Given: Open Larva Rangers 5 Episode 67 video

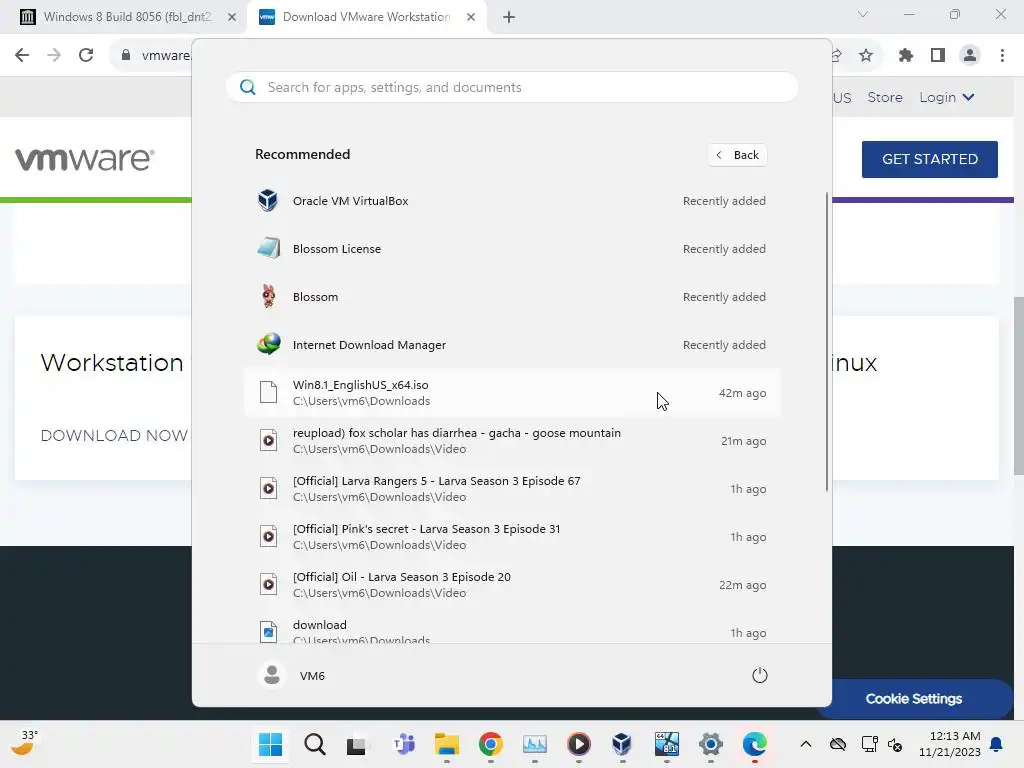Looking at the screenshot, I should click(x=512, y=489).
